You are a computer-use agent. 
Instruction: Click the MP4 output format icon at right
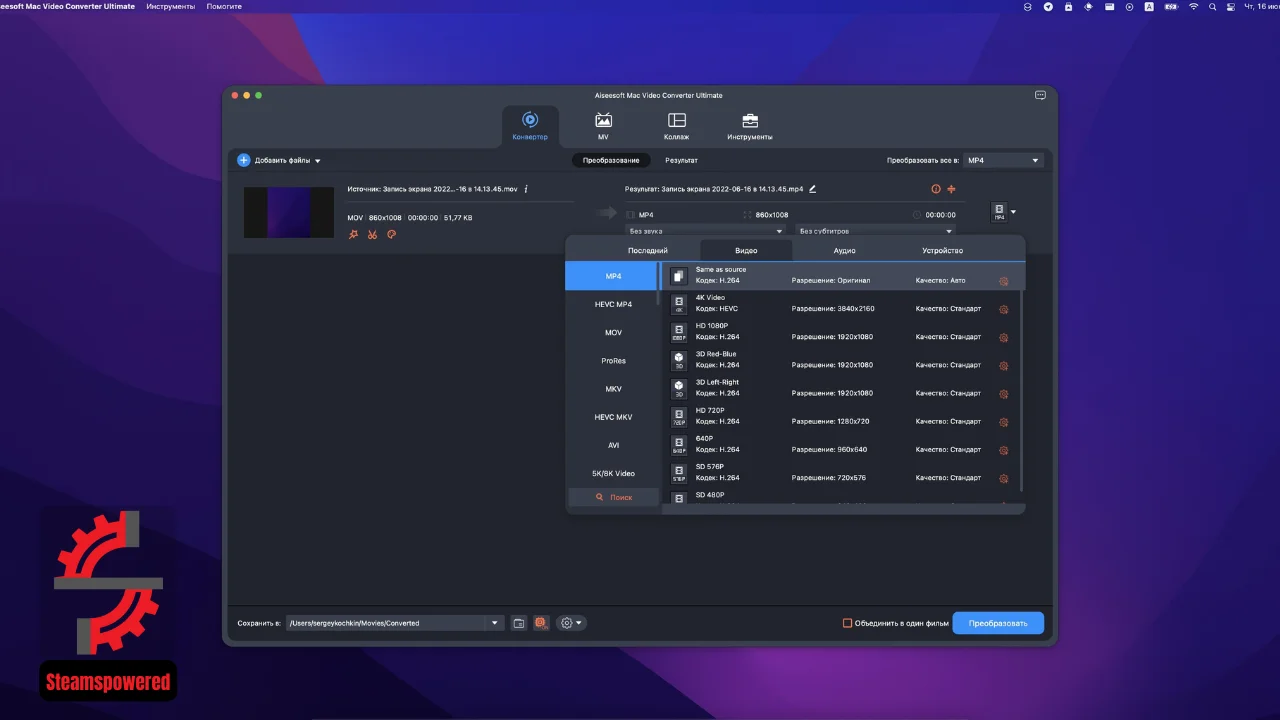click(999, 212)
